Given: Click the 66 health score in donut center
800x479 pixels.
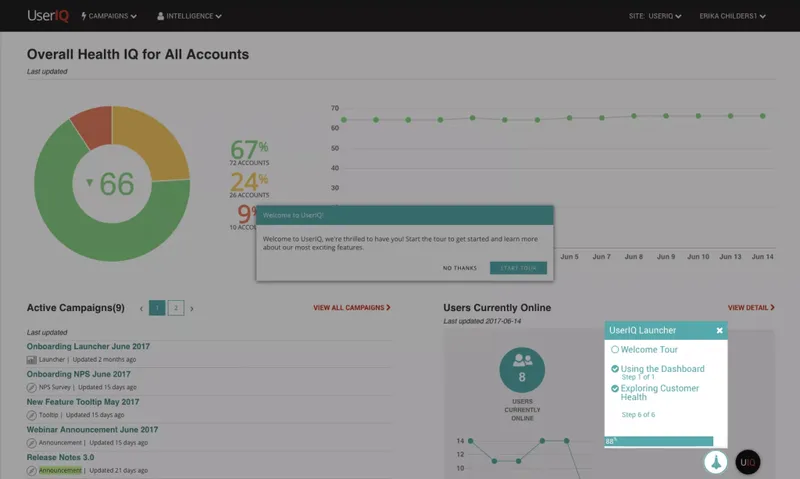Looking at the screenshot, I should tap(117, 184).
